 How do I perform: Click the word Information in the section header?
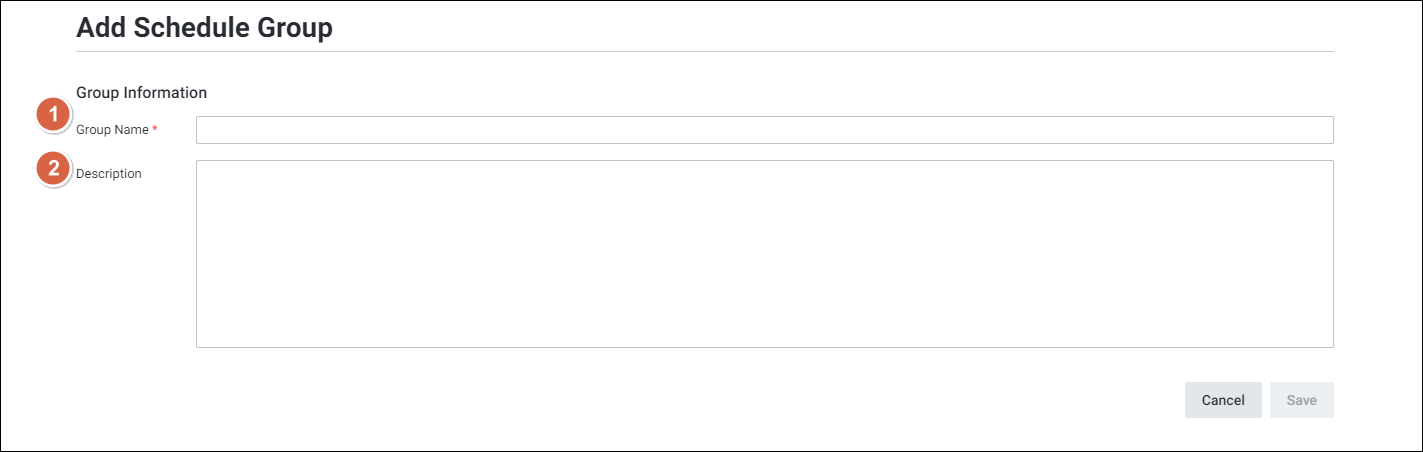(165, 92)
